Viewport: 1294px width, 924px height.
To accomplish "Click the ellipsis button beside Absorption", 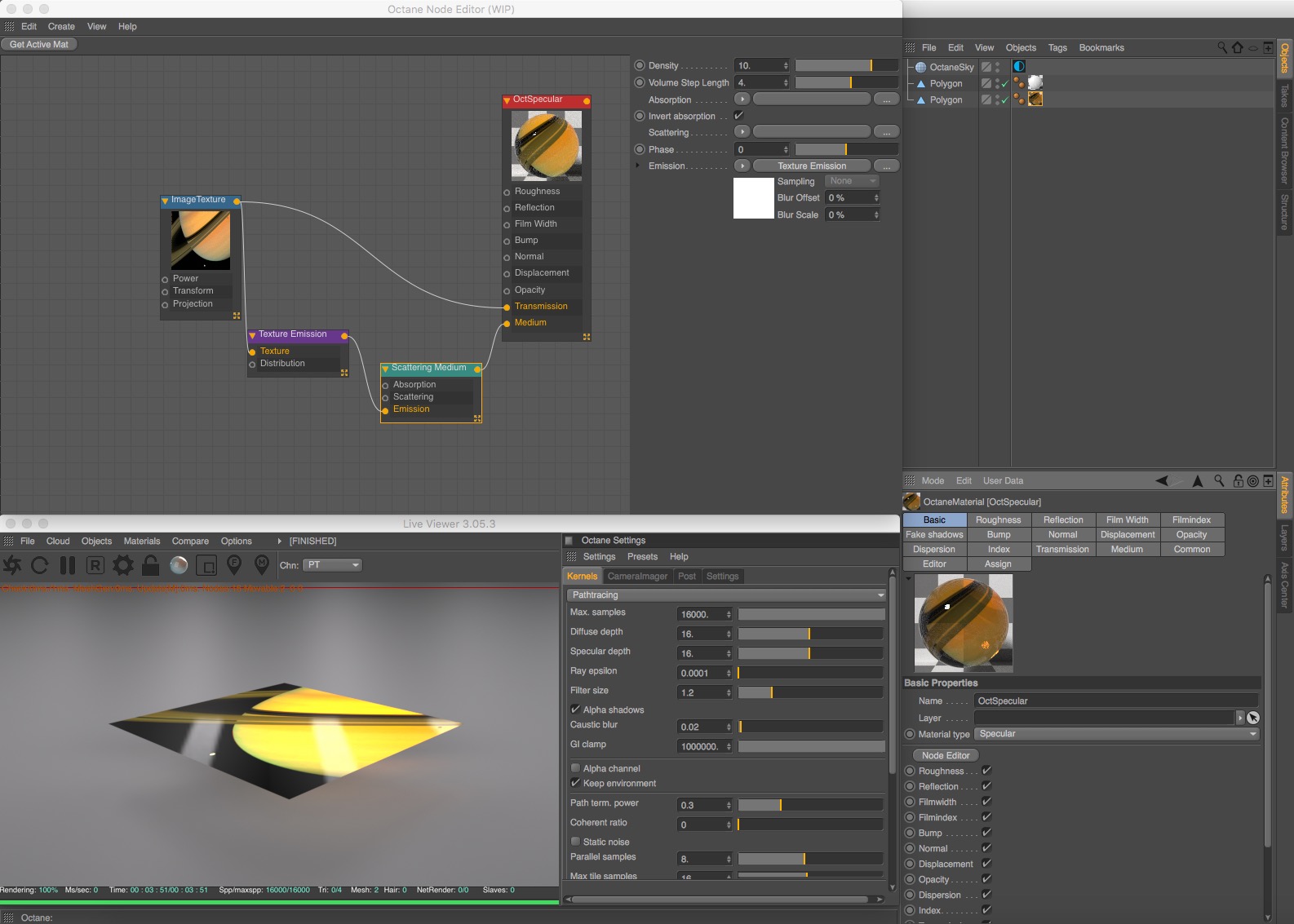I will coord(886,99).
